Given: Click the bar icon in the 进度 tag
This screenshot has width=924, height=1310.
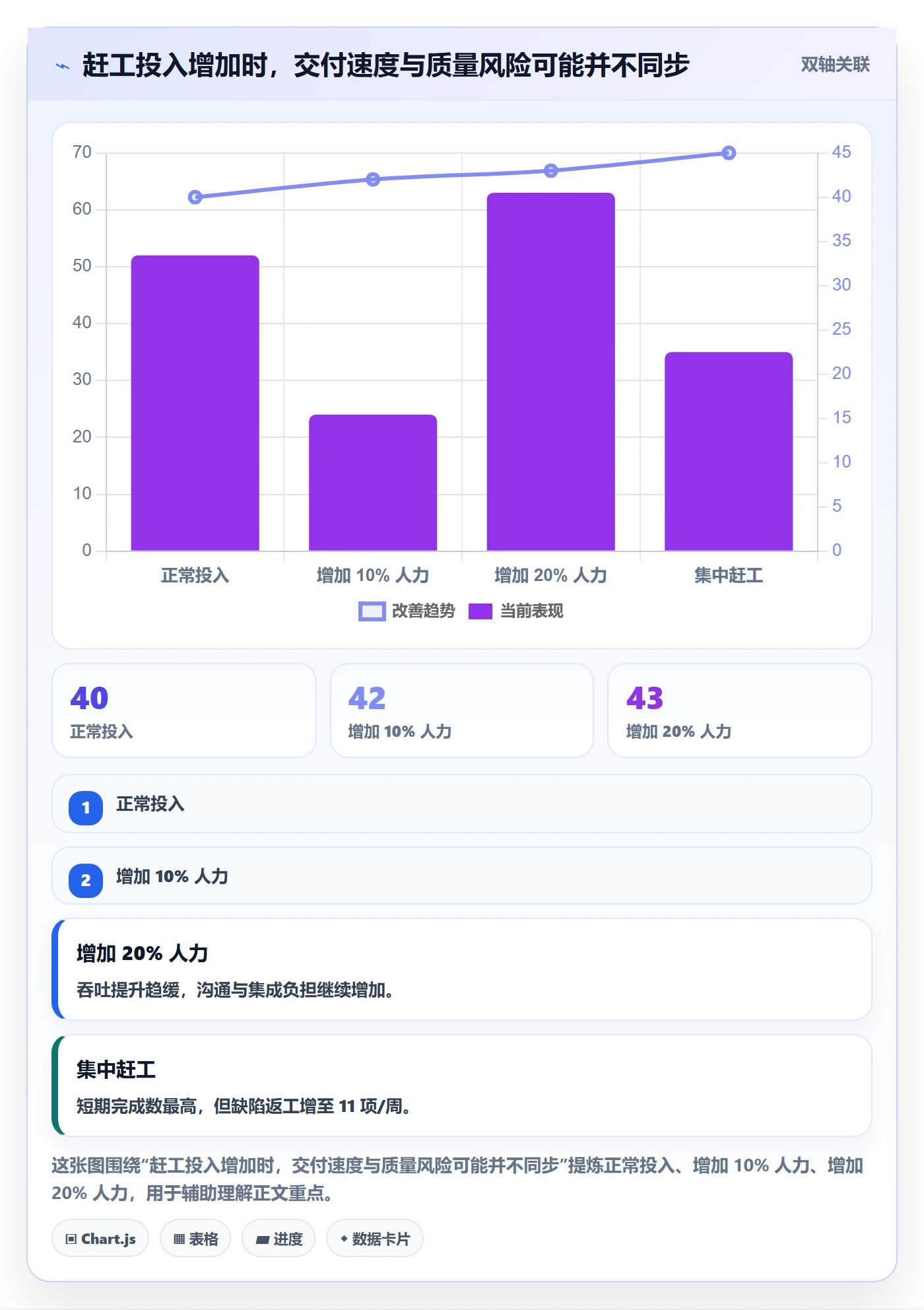Looking at the screenshot, I should pos(263,1240).
